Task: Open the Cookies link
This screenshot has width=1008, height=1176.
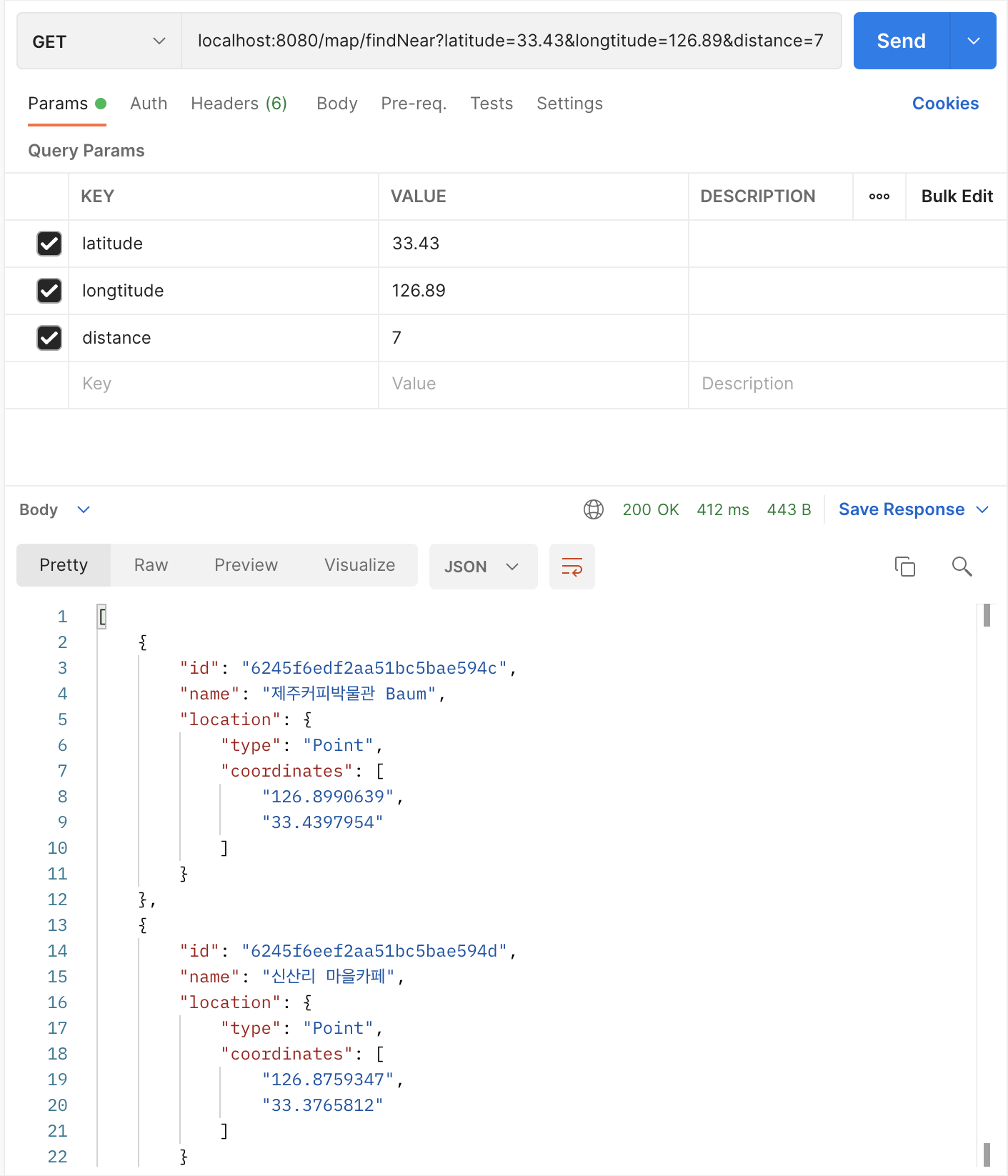Action: (x=945, y=104)
